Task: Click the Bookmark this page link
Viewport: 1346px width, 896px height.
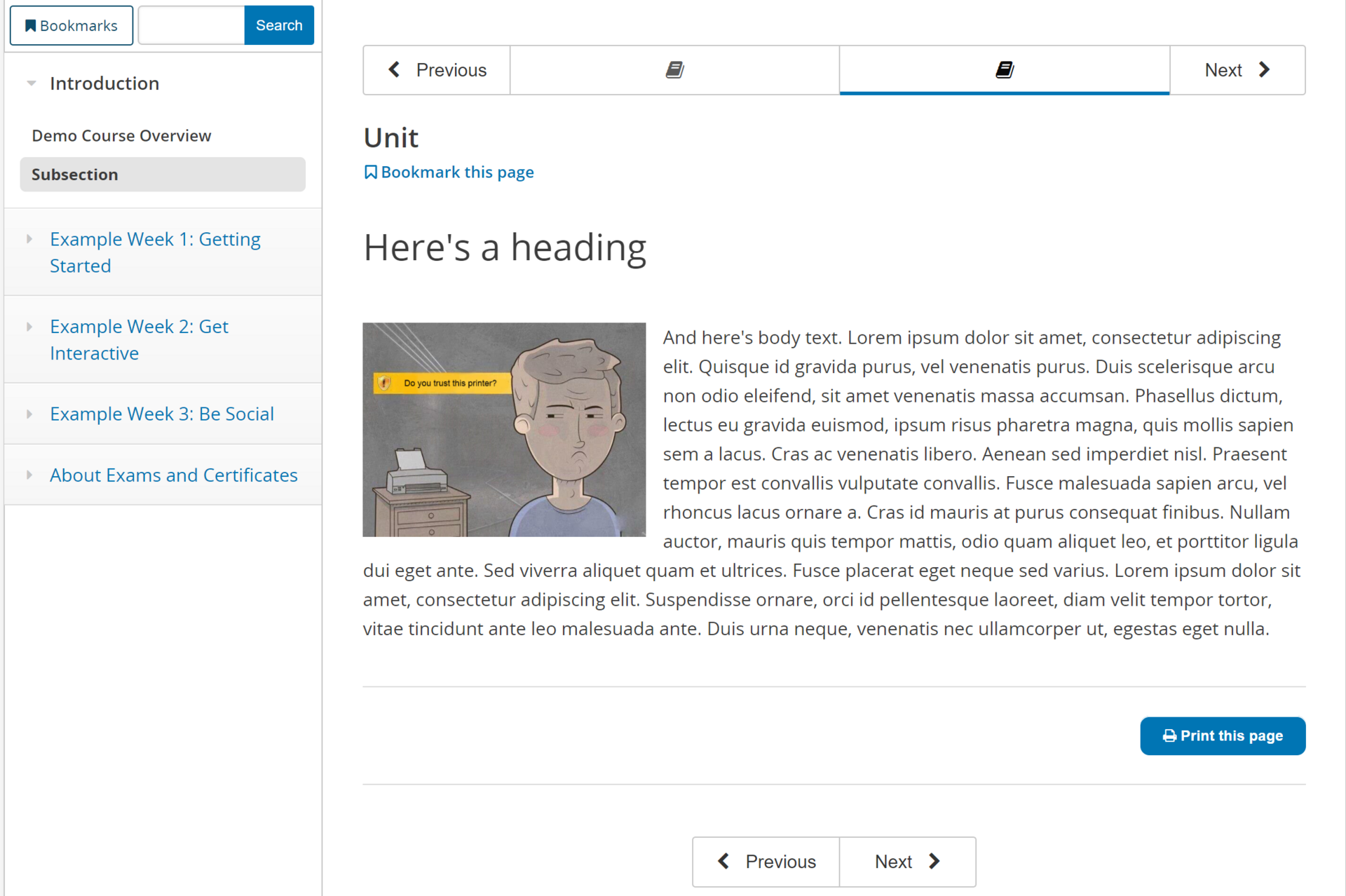Action: coord(457,172)
